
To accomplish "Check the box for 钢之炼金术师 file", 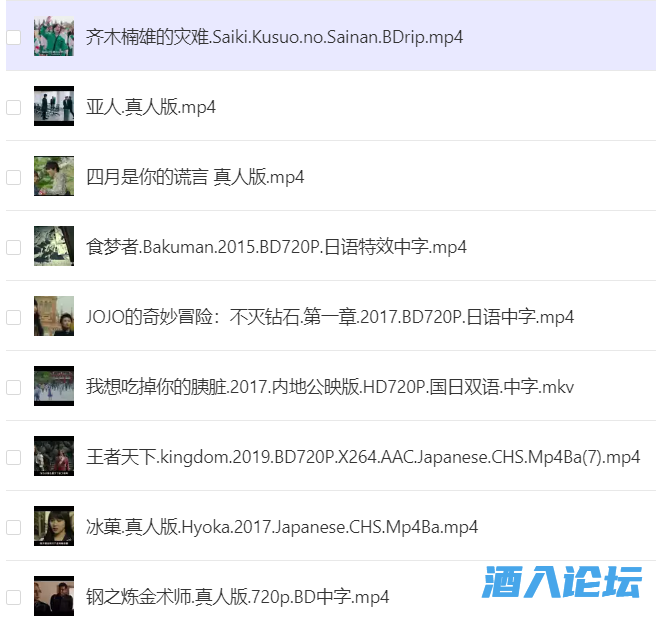I will point(13,597).
